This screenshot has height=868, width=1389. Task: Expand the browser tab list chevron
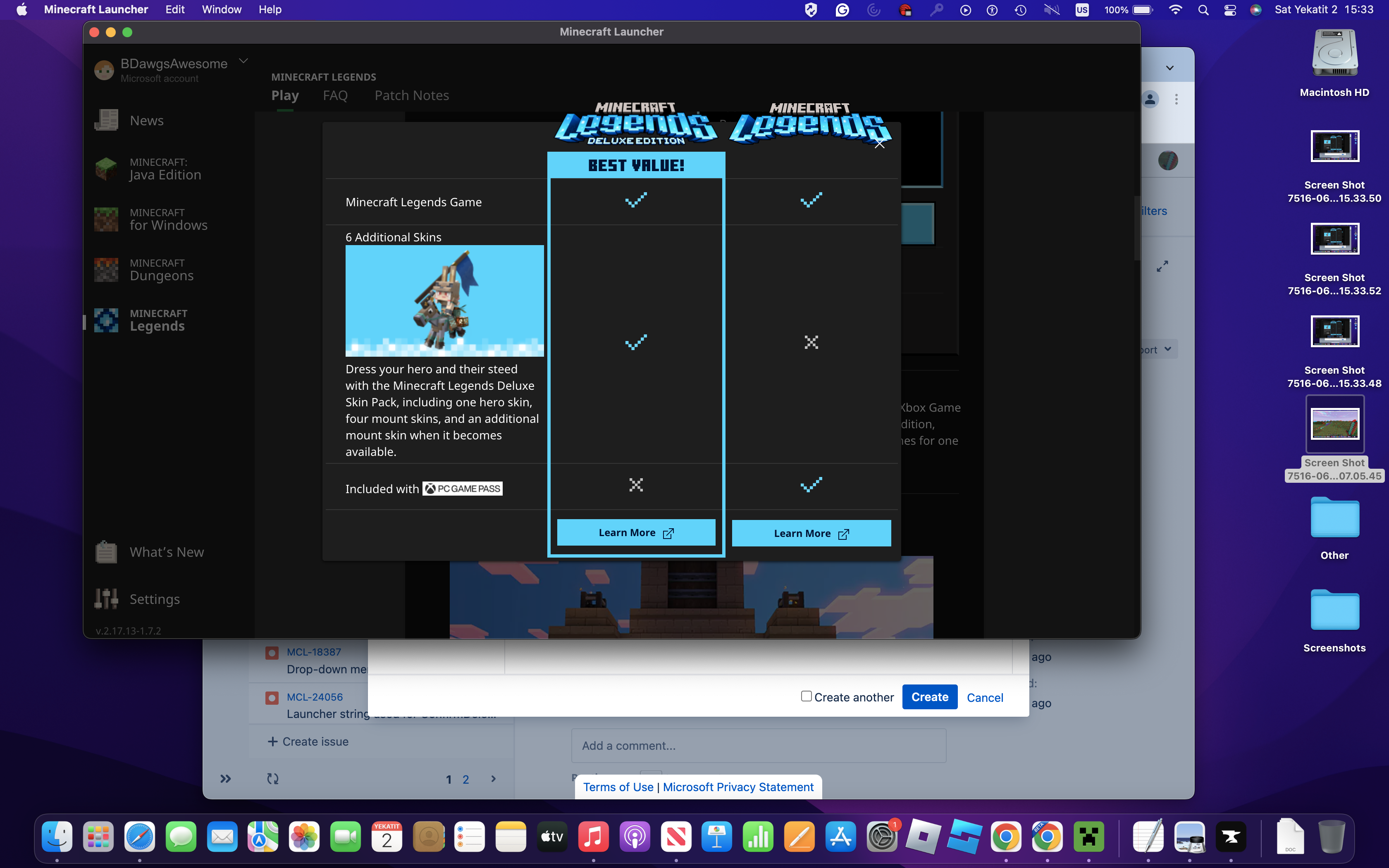(1170, 68)
